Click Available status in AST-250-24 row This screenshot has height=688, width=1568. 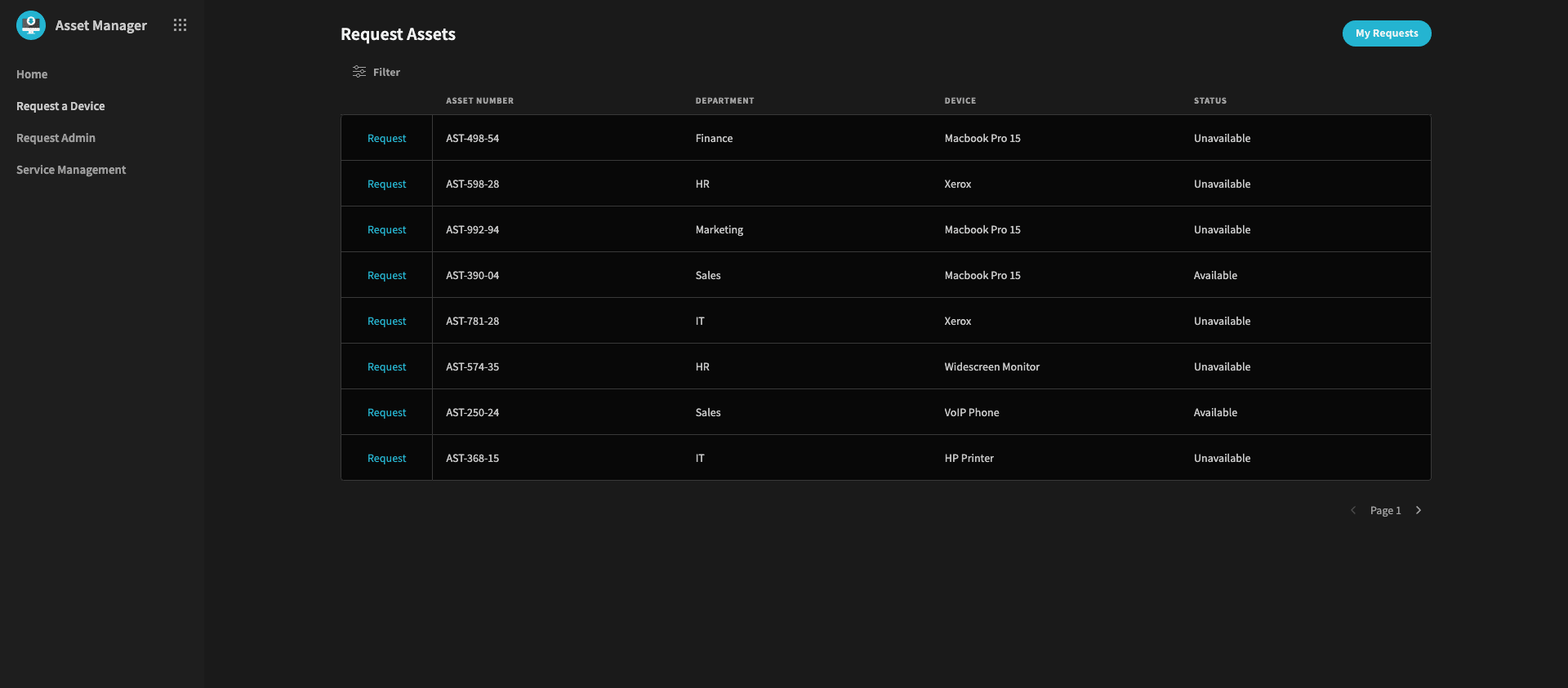(x=1215, y=412)
